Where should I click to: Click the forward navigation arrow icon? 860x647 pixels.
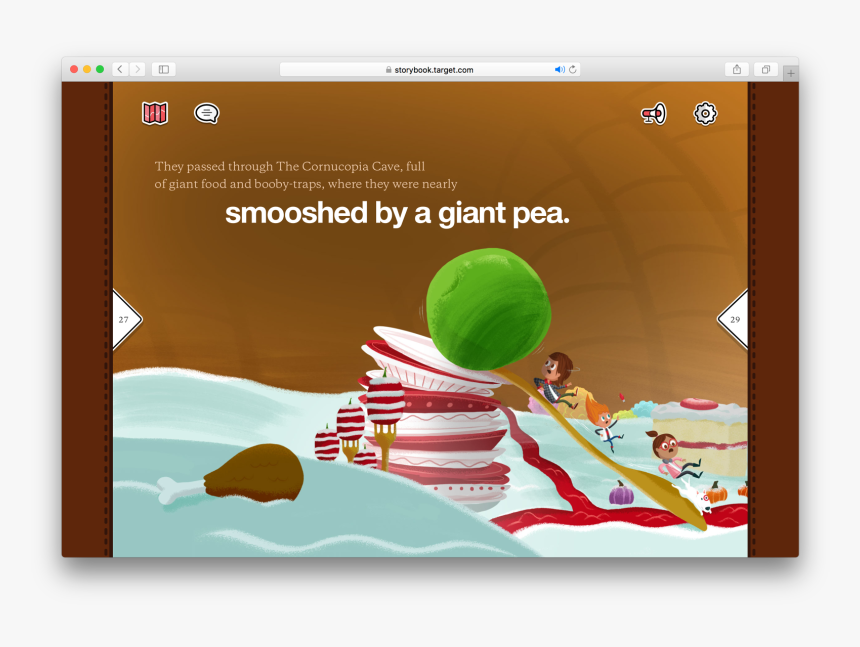click(x=139, y=69)
